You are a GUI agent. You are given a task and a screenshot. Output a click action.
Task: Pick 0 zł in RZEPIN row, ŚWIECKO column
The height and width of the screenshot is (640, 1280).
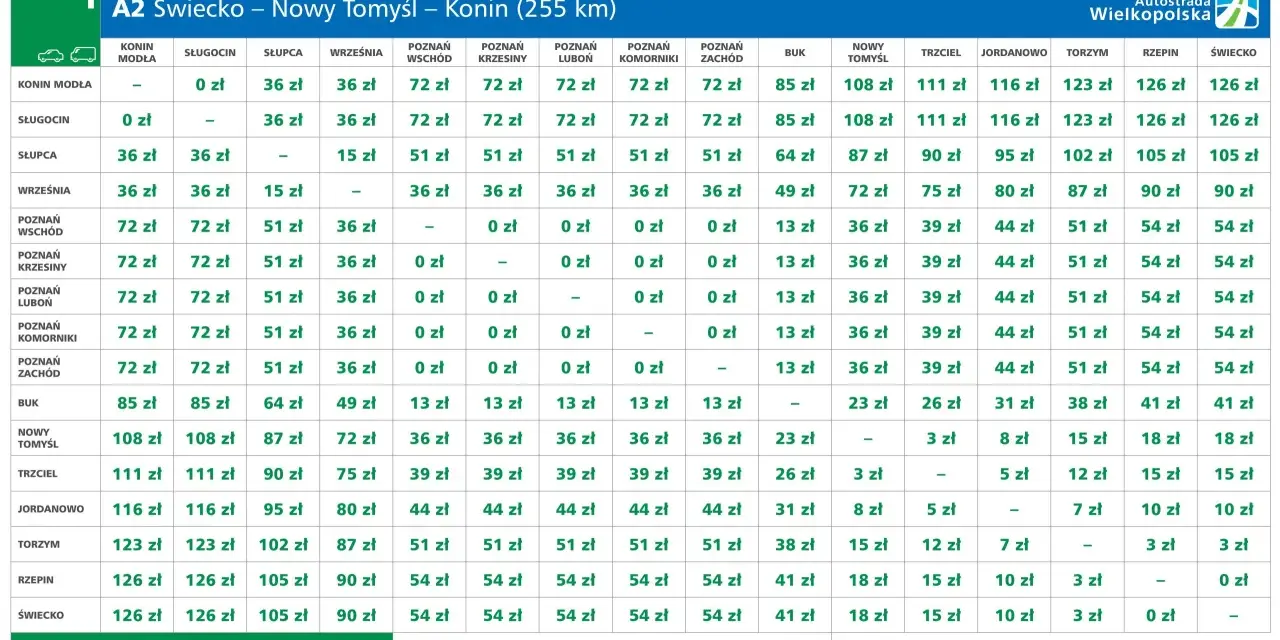click(1233, 579)
